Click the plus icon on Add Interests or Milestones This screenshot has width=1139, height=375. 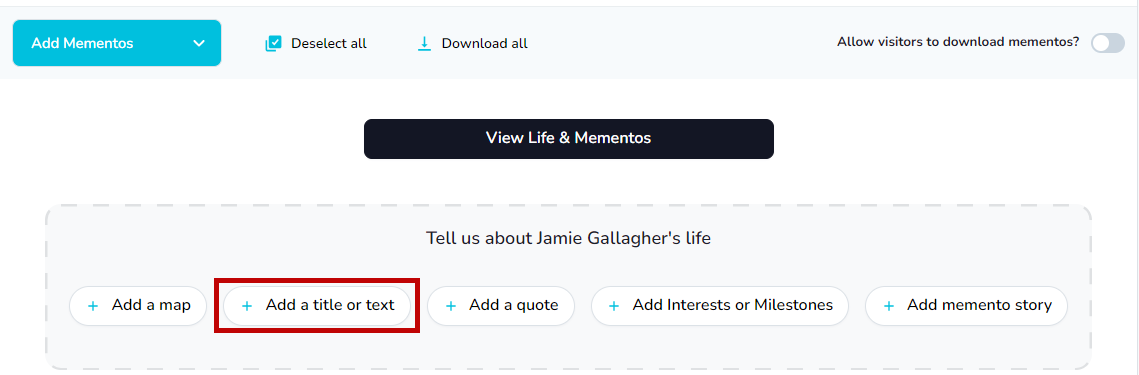click(x=614, y=307)
